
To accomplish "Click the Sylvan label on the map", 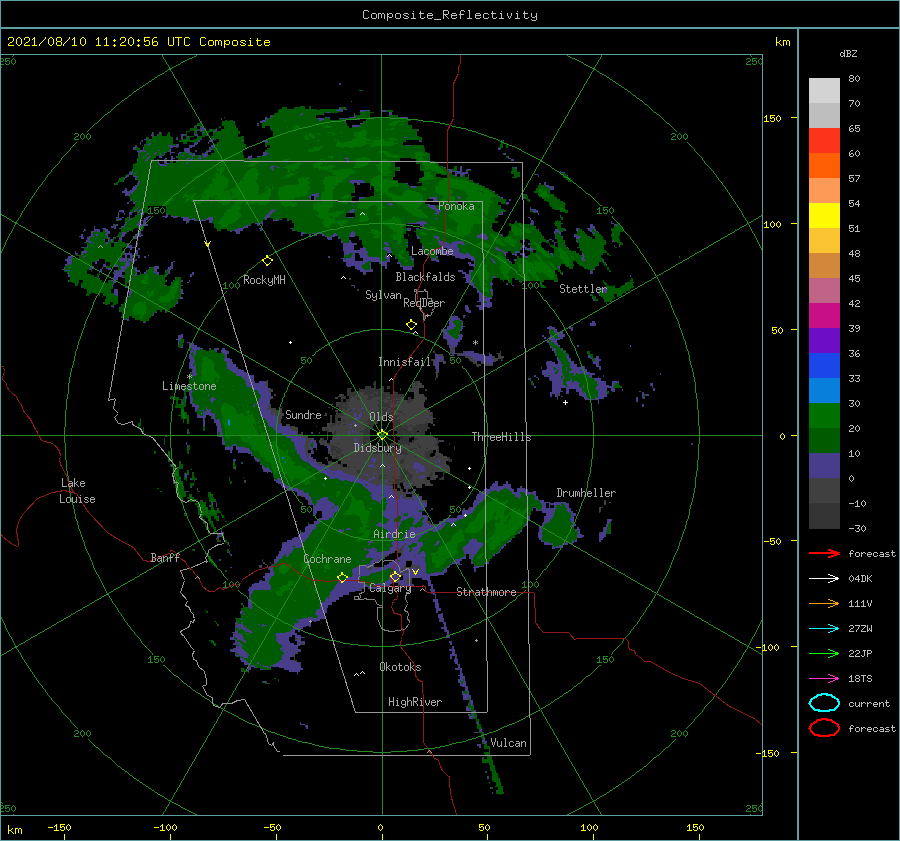I will pyautogui.click(x=383, y=295).
